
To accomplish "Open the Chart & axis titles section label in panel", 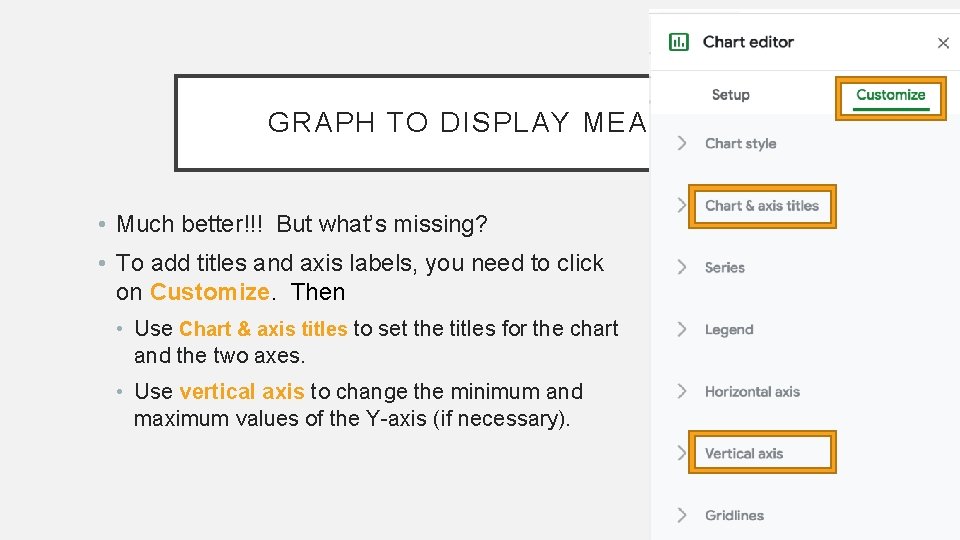I will click(762, 206).
